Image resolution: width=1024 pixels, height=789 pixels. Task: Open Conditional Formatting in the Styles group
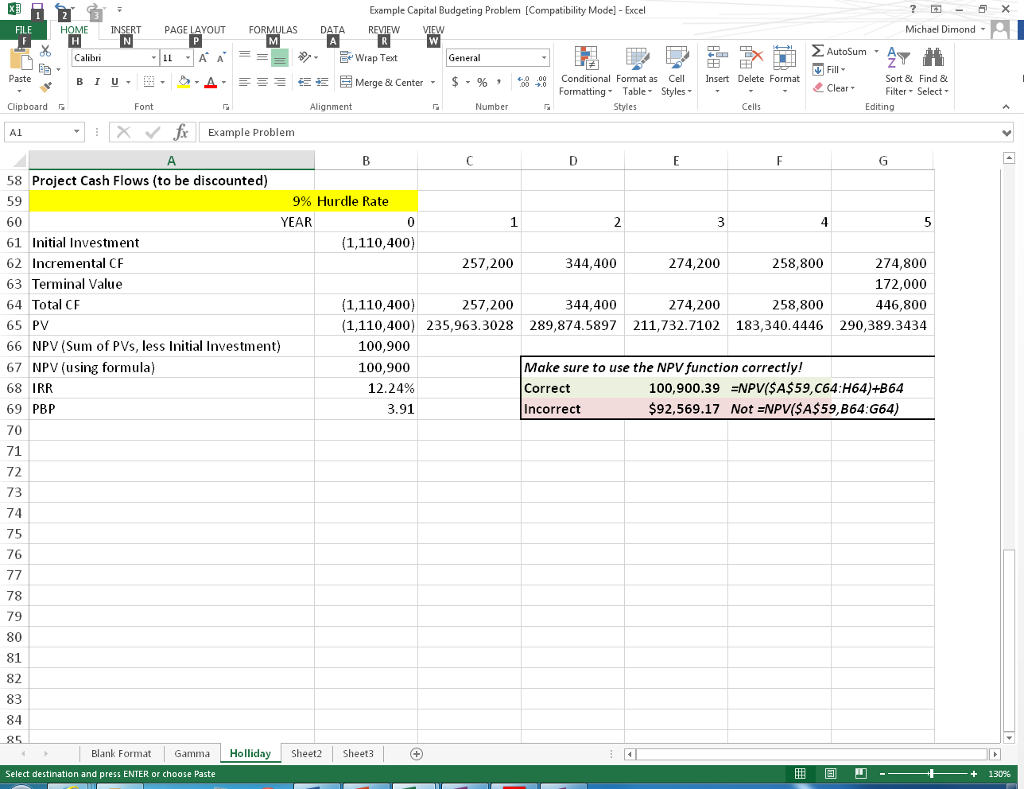[x=587, y=58]
